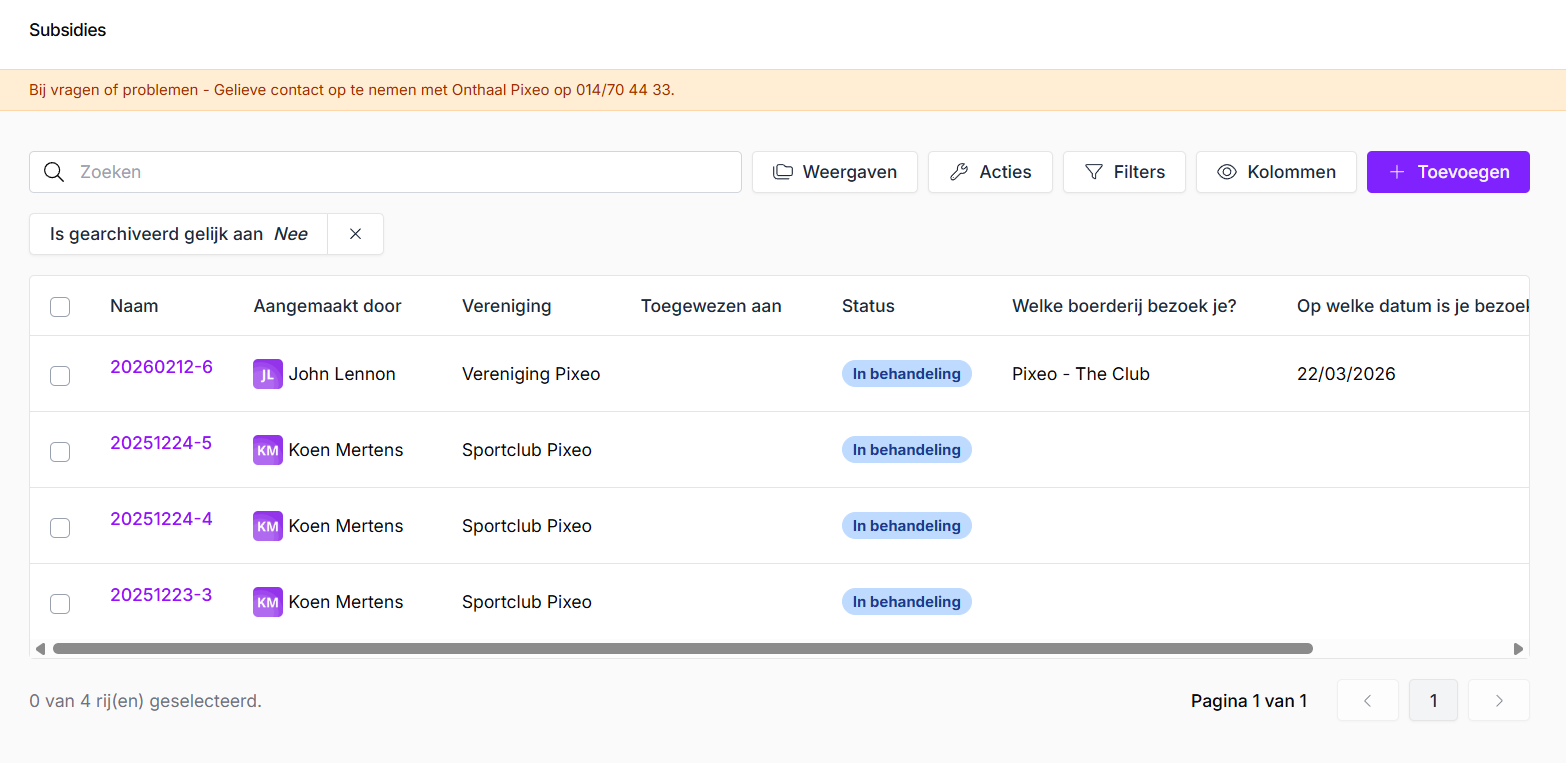Remove the 'Is gearchiveerd' filter with X
The width and height of the screenshot is (1566, 763).
click(355, 234)
